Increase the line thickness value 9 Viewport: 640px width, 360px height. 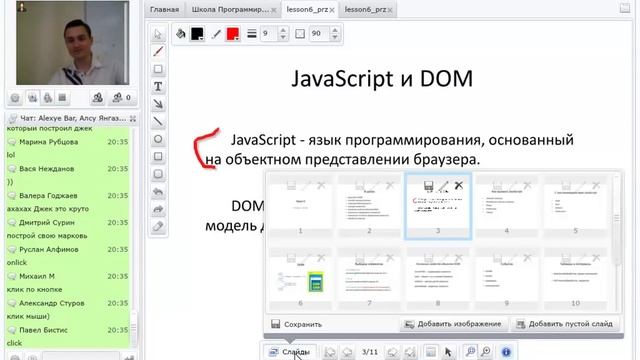pyautogui.click(x=283, y=30)
